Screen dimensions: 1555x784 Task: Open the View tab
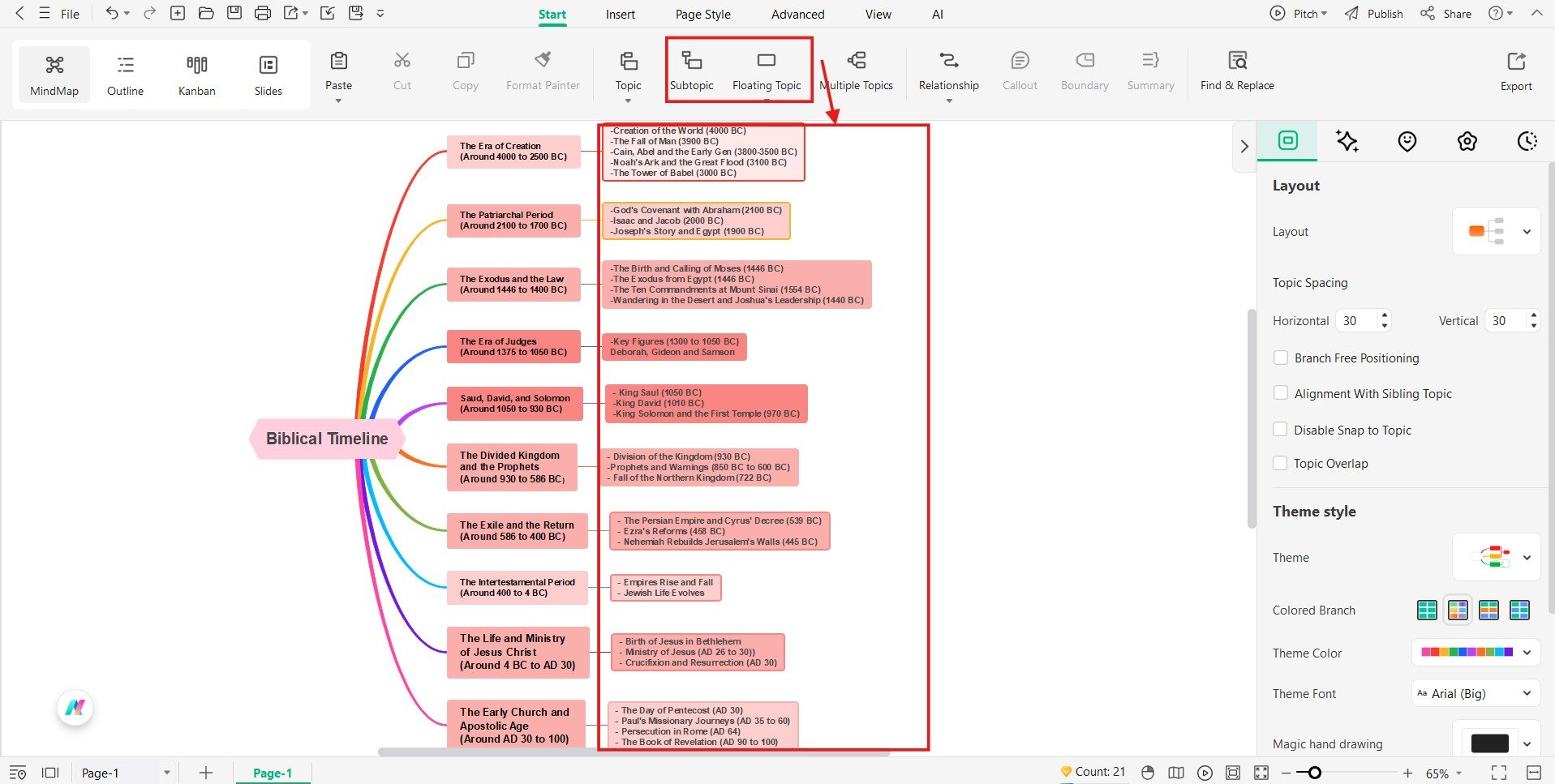coord(878,14)
